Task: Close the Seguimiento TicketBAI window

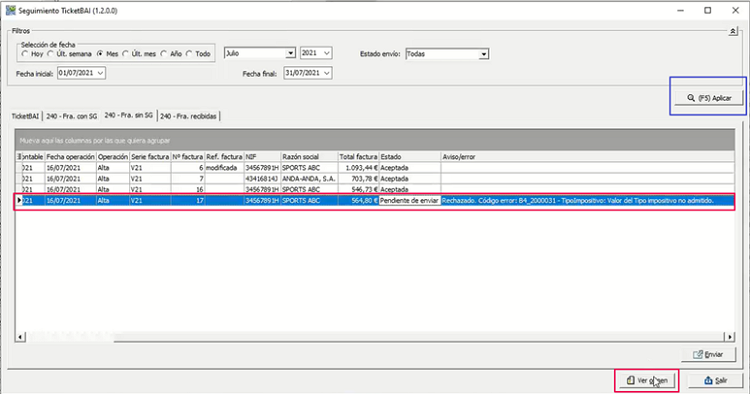Action: (x=735, y=11)
